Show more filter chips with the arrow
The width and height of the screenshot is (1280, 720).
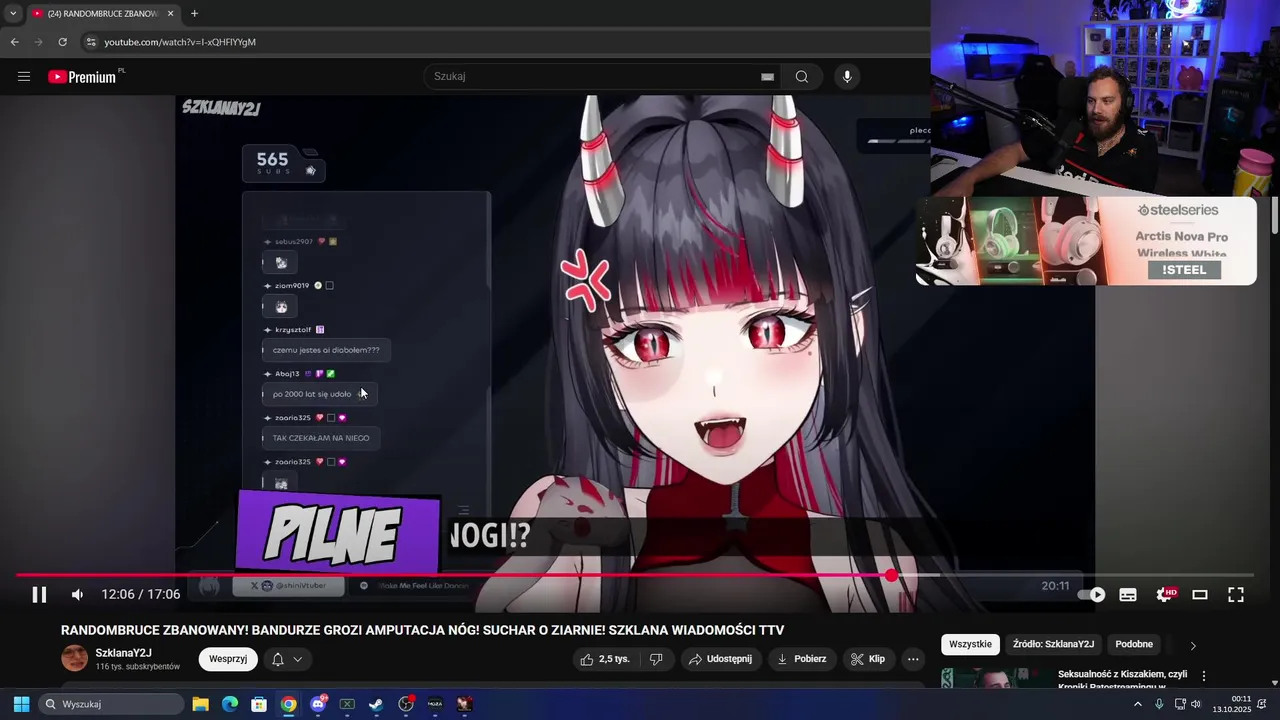1193,646
